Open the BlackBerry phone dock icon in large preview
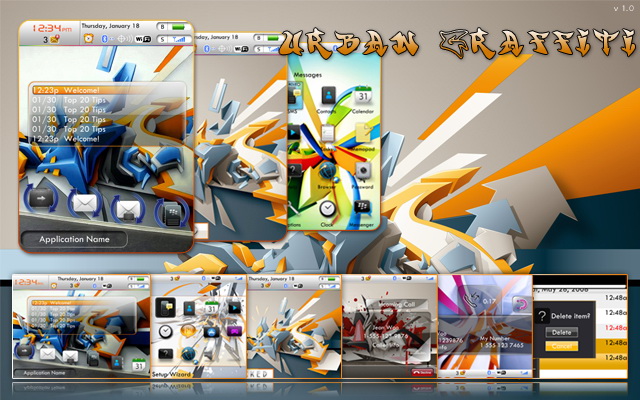This screenshot has width=640, height=400. coord(172,213)
